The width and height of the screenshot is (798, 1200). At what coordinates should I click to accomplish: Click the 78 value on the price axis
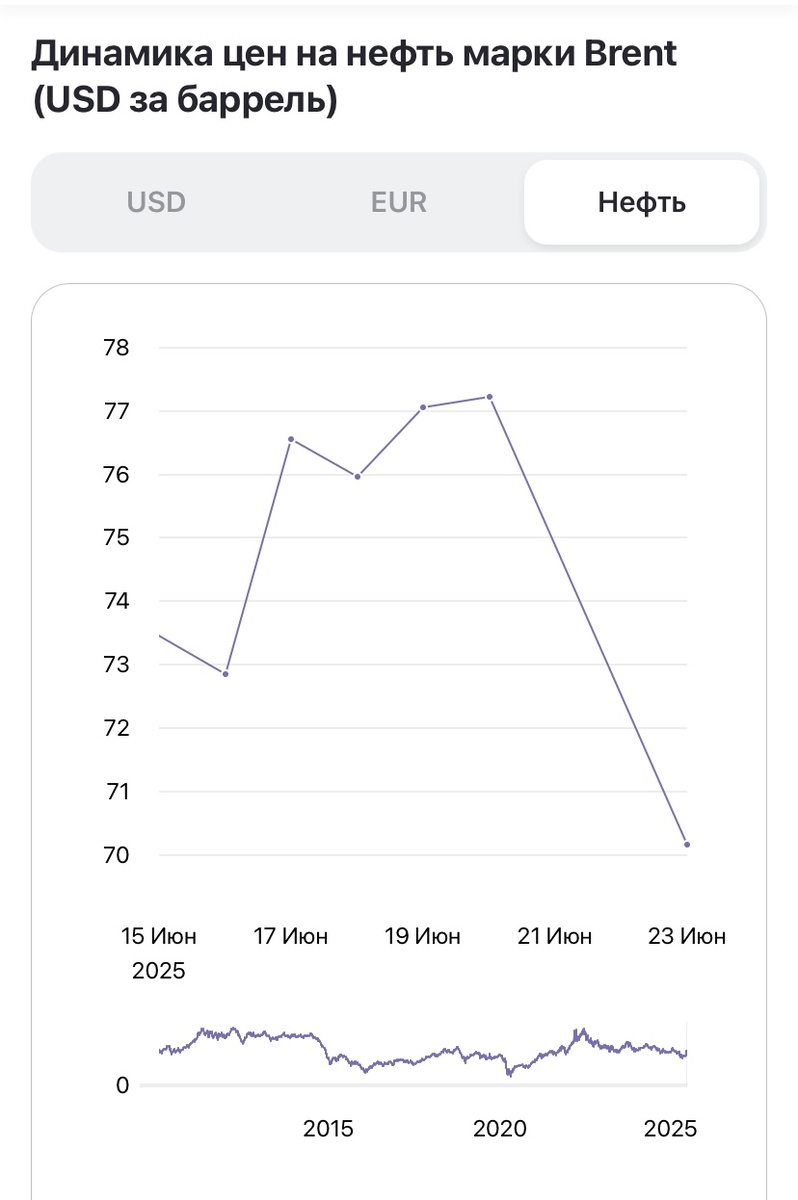[117, 348]
